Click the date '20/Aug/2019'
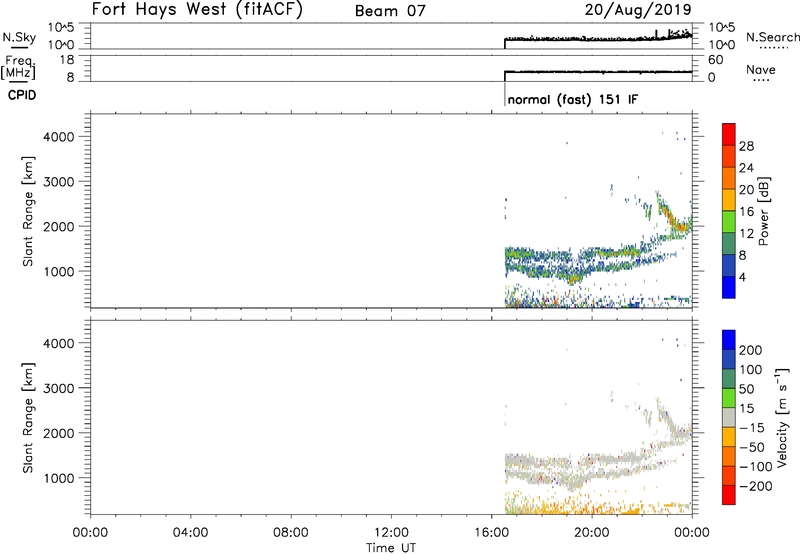Screen dimensions: 800x554 coord(638,9)
